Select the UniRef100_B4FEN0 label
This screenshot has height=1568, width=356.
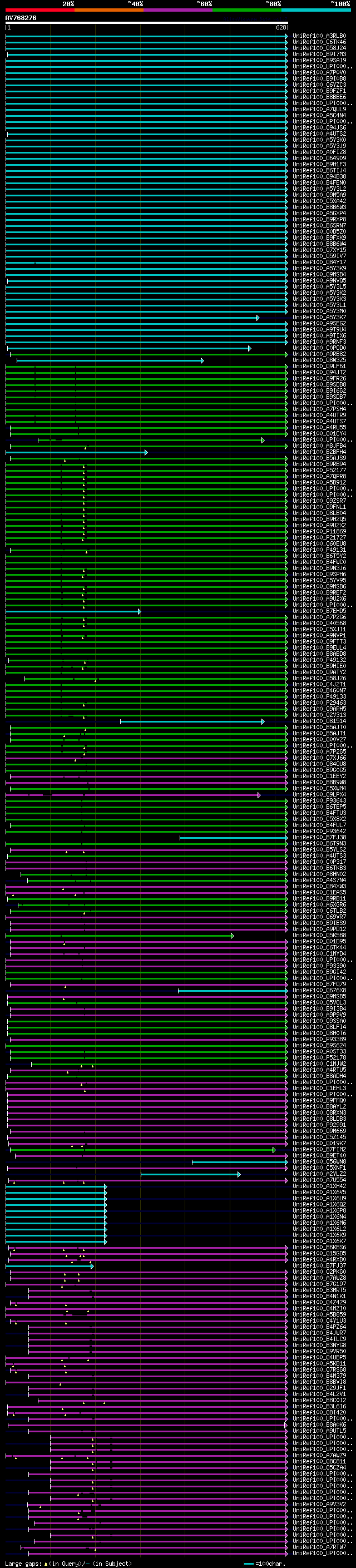(x=319, y=182)
